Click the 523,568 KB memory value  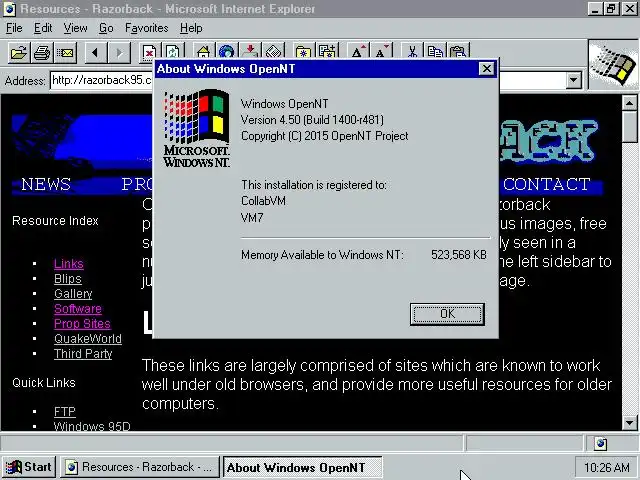pyautogui.click(x=459, y=255)
